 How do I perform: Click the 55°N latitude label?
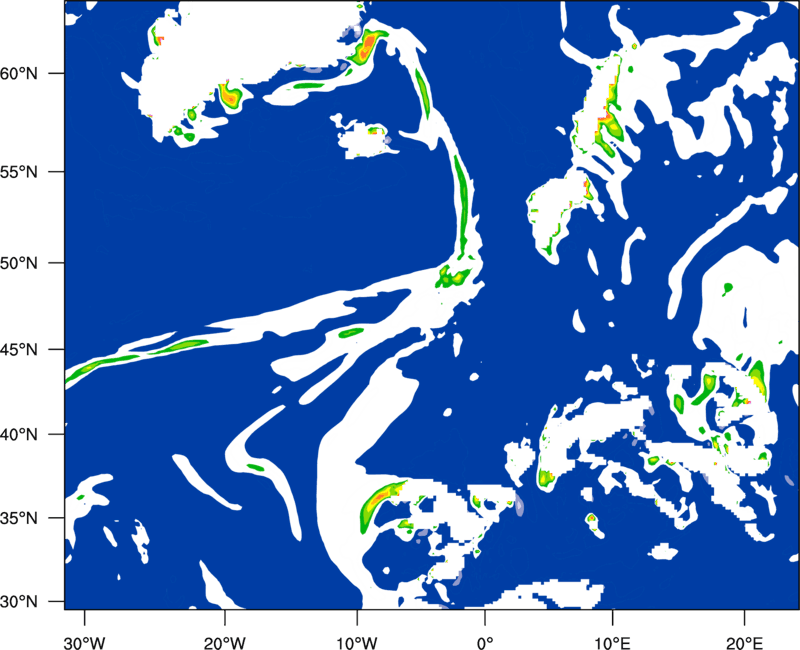click(x=19, y=172)
